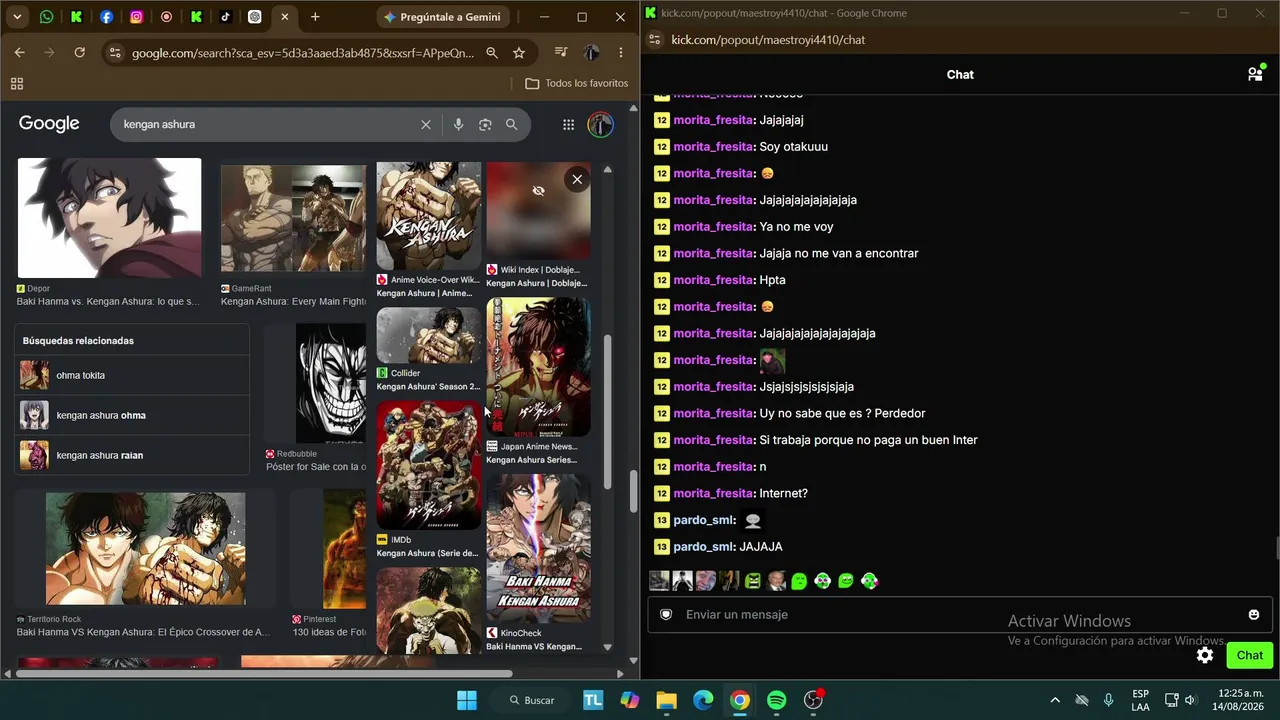Open OBS Studio from the taskbar

click(813, 700)
